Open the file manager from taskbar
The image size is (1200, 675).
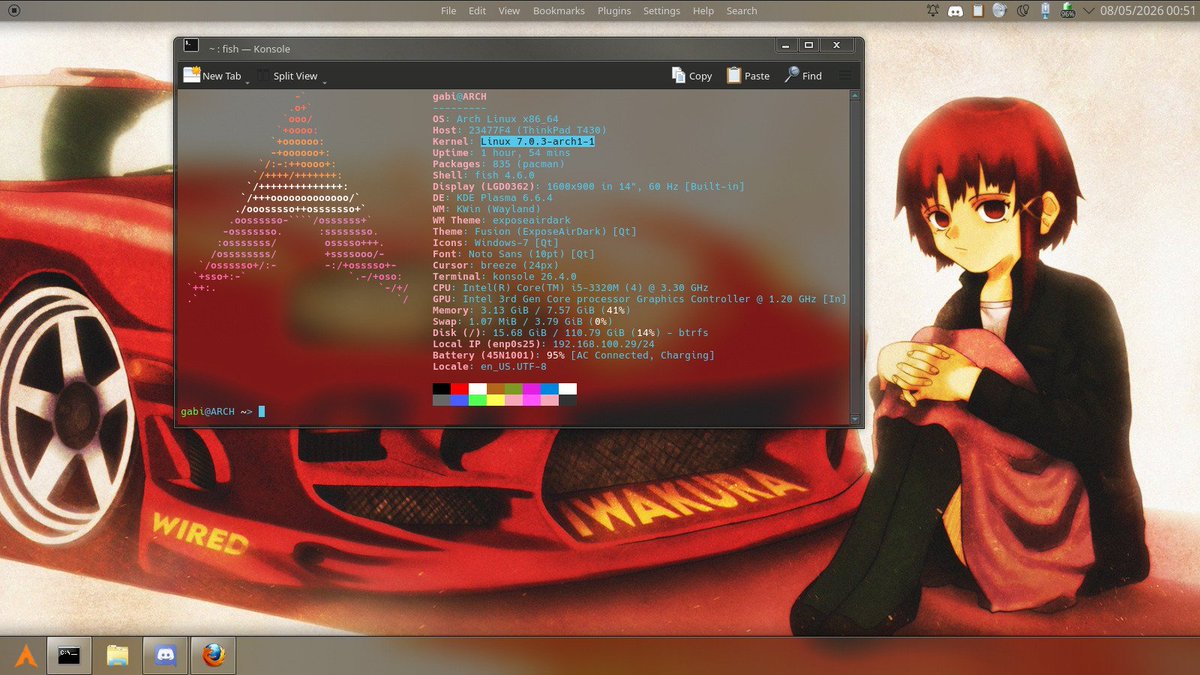pyautogui.click(x=117, y=656)
